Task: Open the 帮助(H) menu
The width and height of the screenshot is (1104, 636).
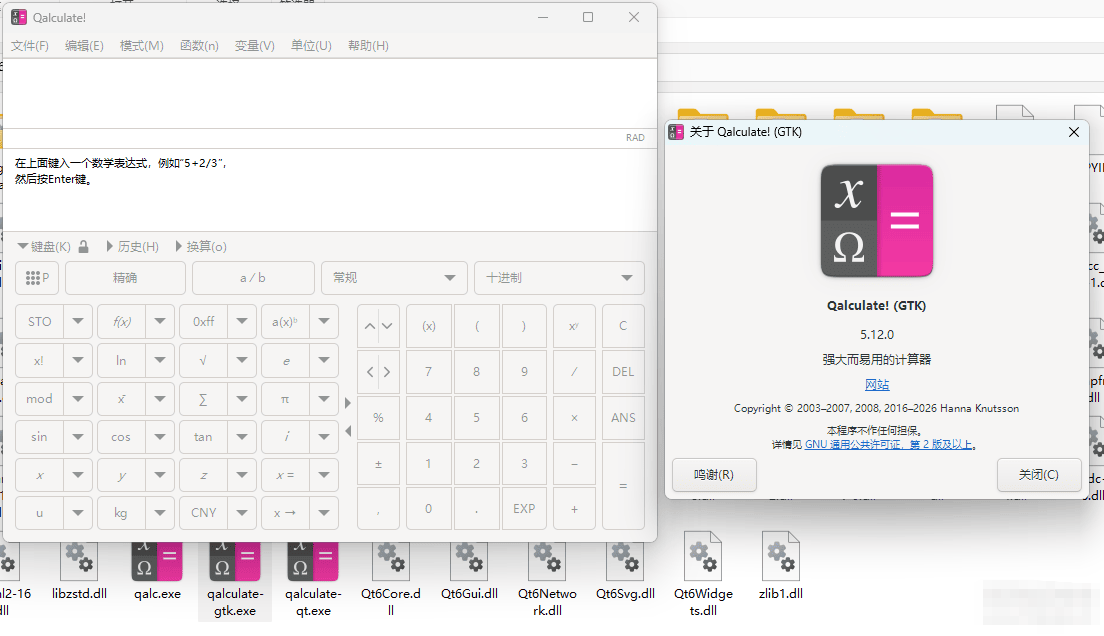Action: click(368, 46)
